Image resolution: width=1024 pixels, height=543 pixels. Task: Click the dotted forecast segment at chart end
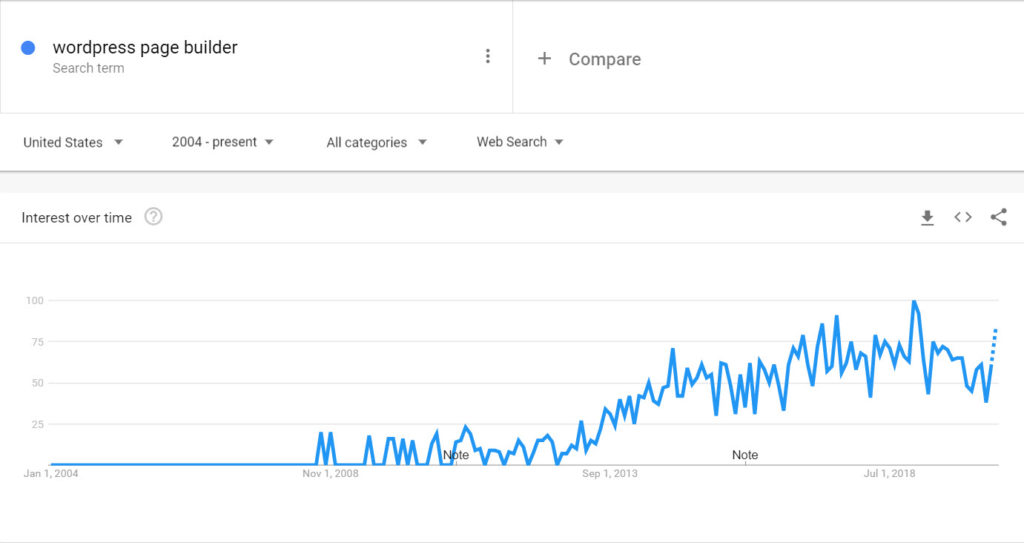993,345
